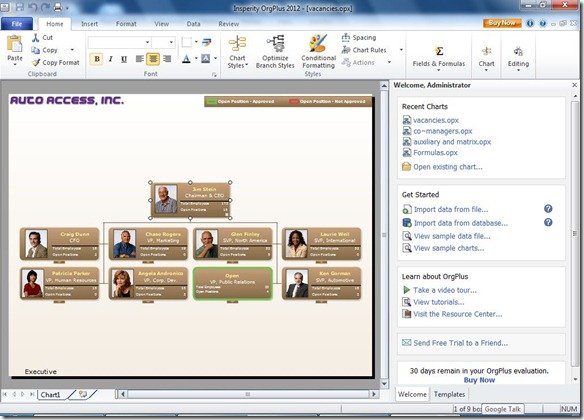Viewport: 584px width, 420px height.
Task: Select Craig Dunn CFO box
Action: [60, 244]
